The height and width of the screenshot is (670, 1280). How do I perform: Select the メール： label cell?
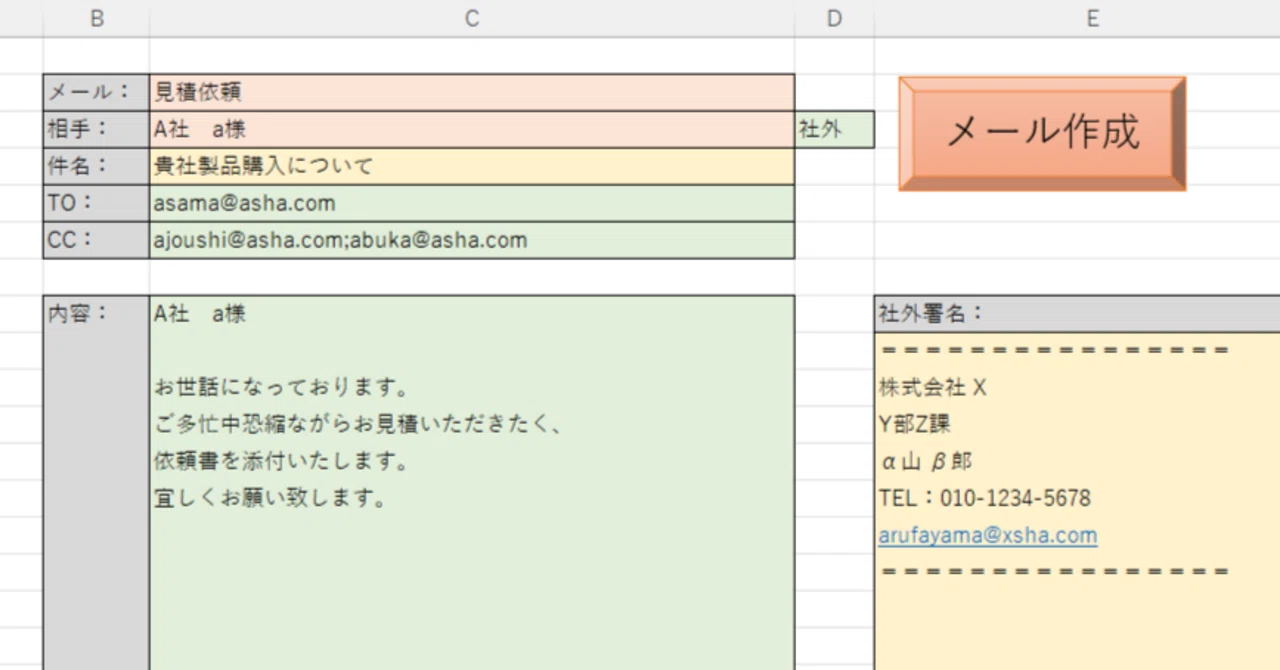(97, 92)
